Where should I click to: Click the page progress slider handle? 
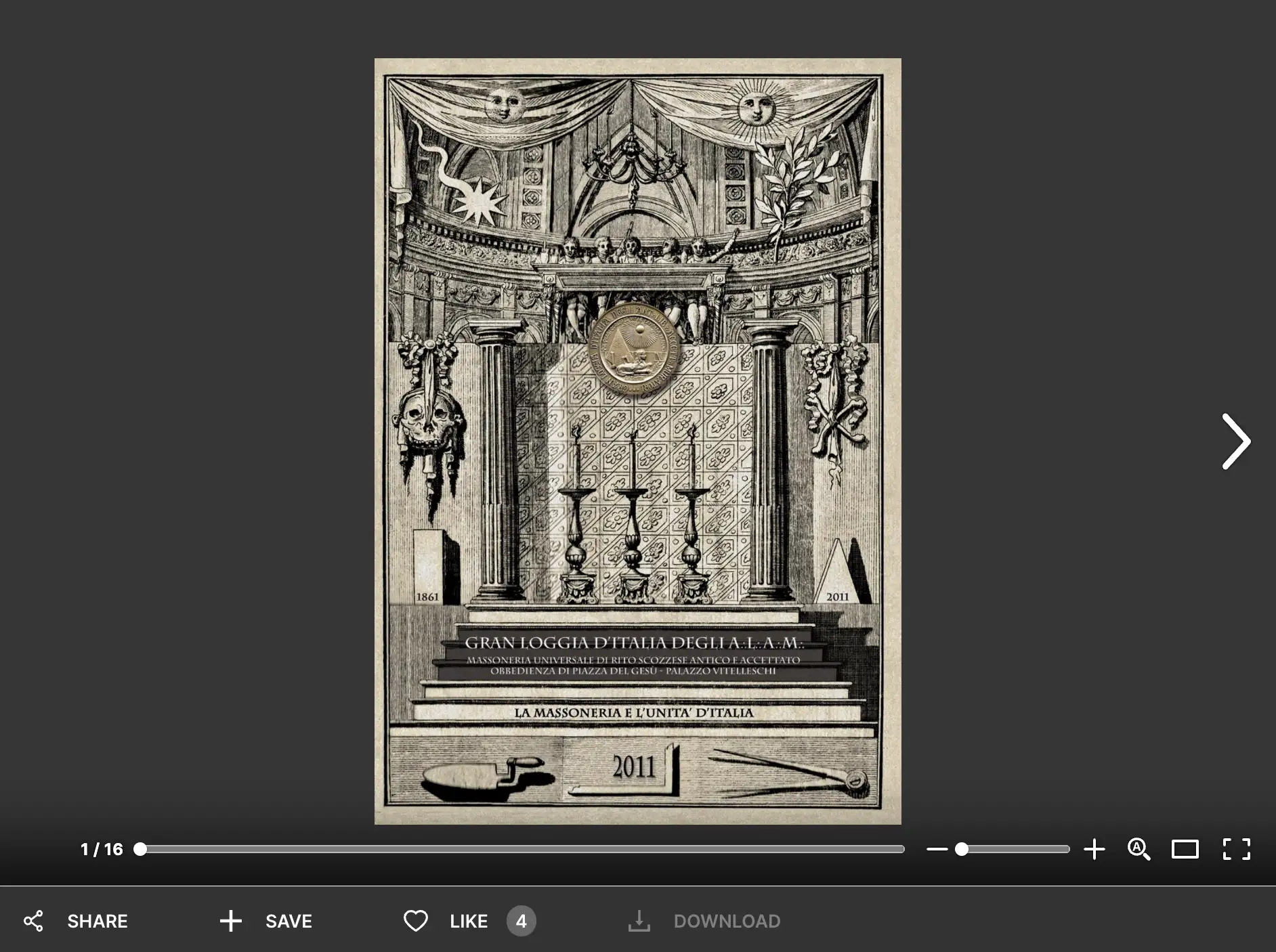coord(140,849)
